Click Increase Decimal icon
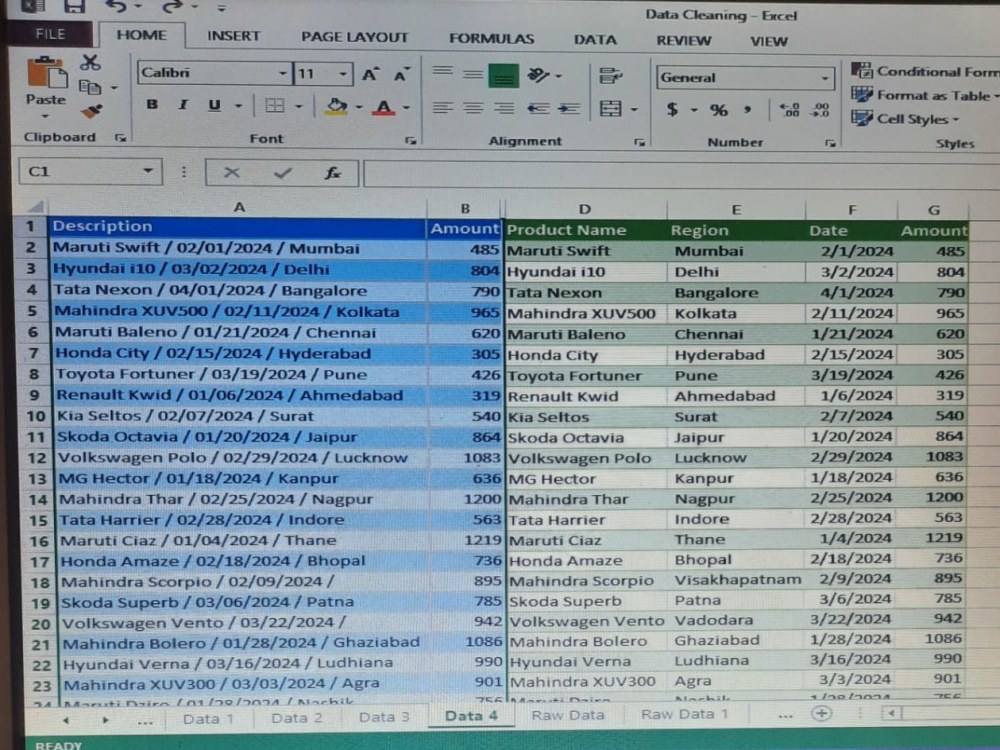The width and height of the screenshot is (1000, 750). (x=790, y=110)
